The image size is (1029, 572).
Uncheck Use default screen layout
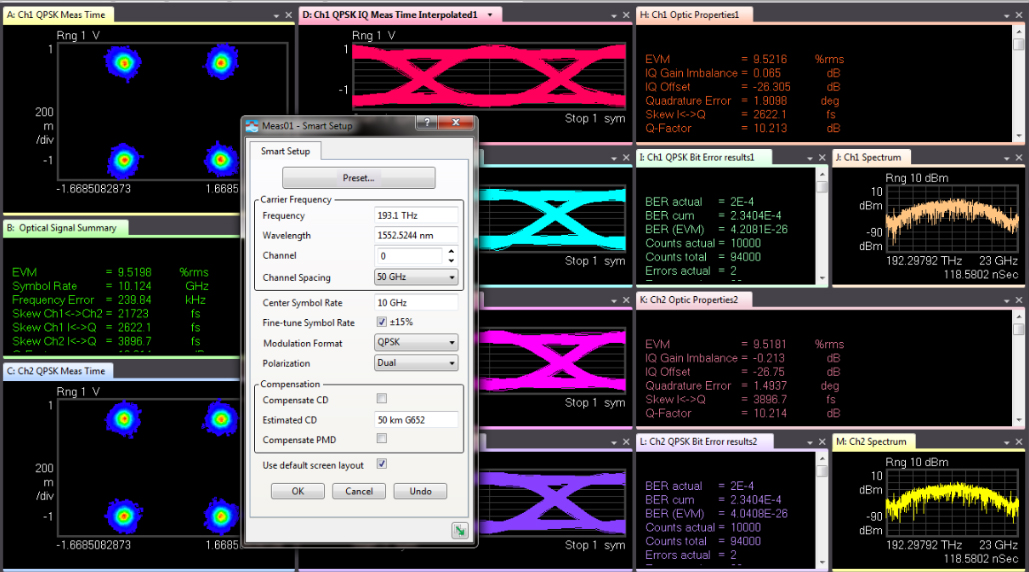381,464
